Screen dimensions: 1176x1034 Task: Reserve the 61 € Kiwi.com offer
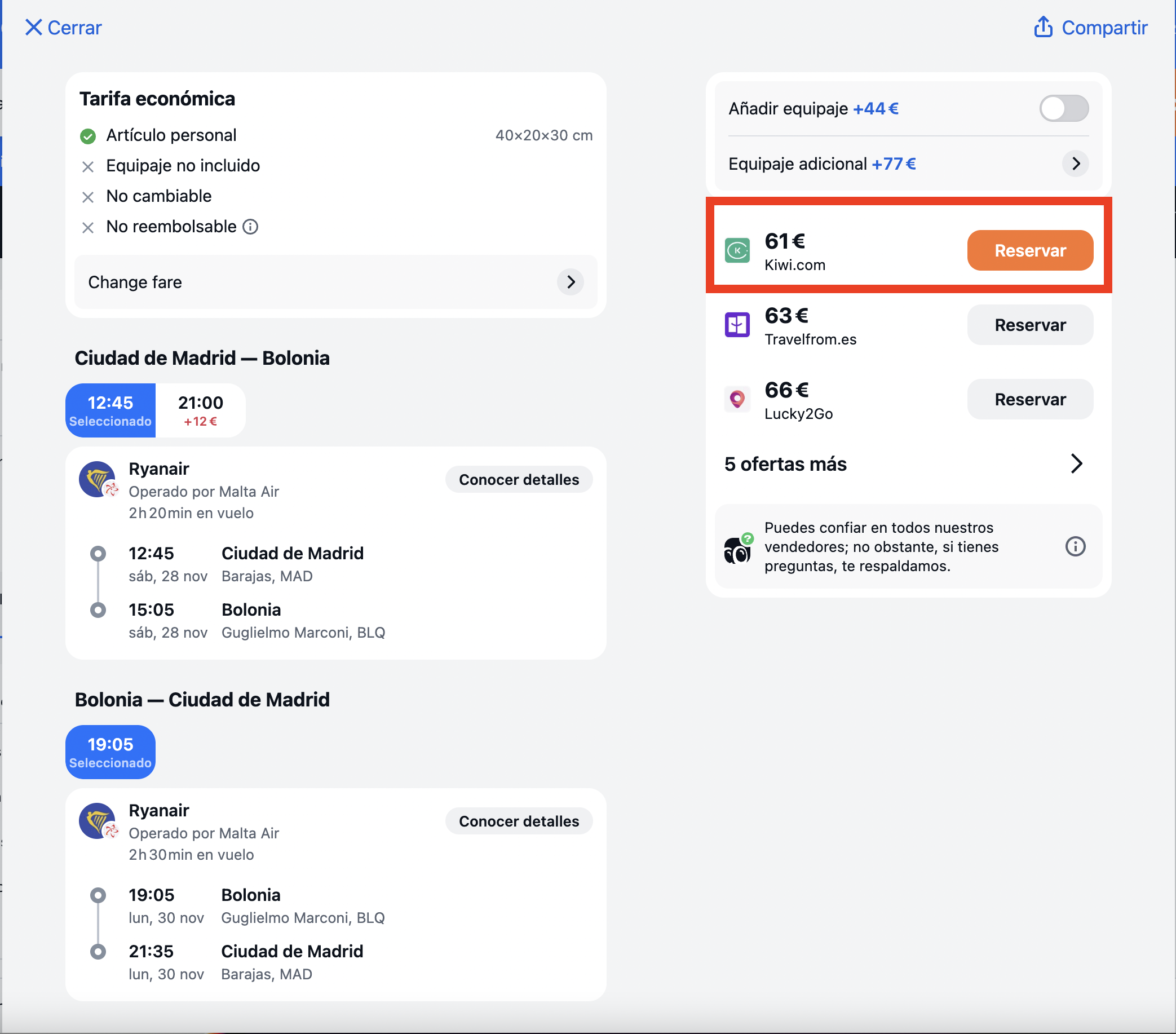[1030, 250]
